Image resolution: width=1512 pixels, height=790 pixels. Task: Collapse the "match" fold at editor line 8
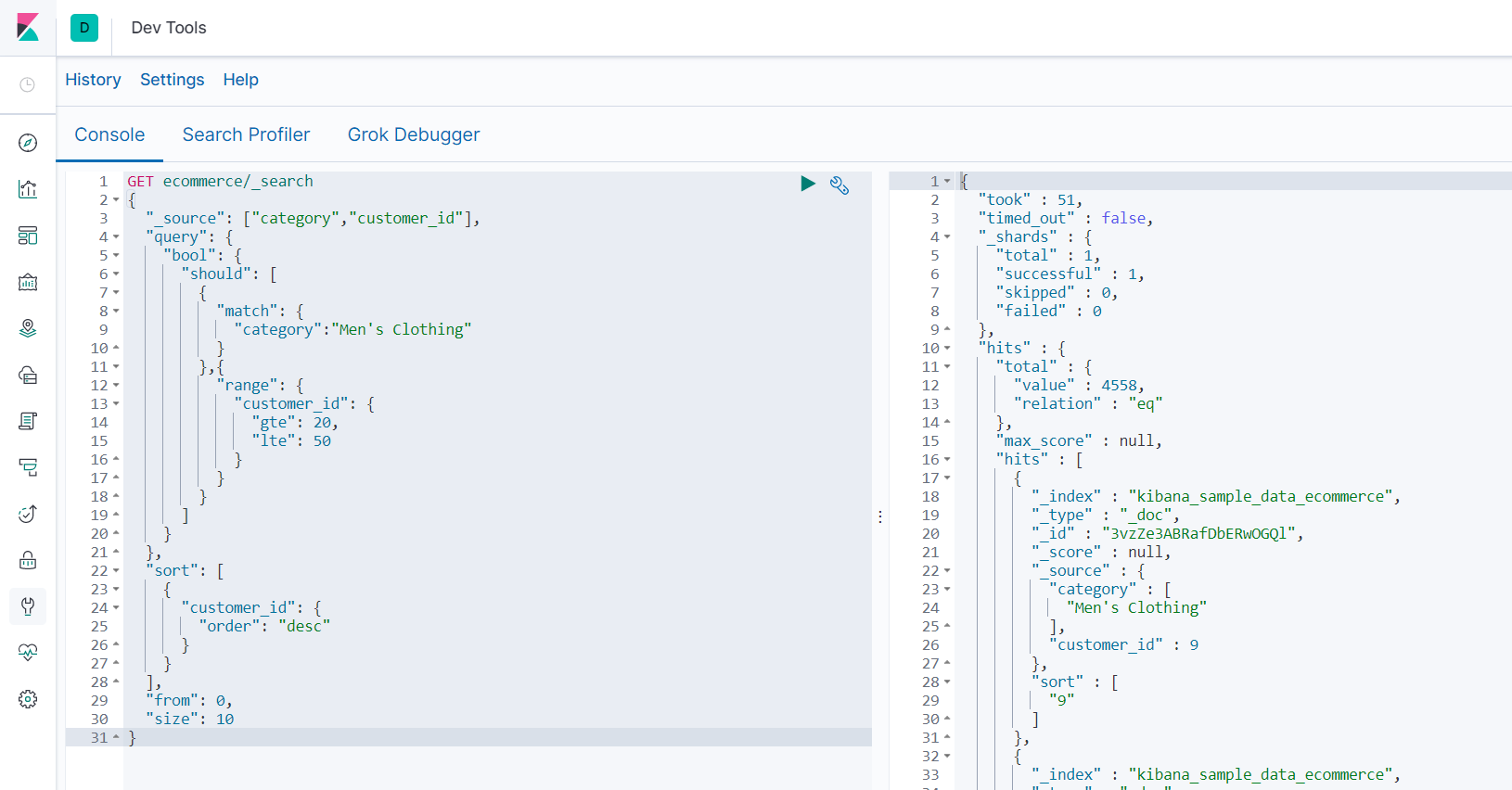[x=116, y=312]
